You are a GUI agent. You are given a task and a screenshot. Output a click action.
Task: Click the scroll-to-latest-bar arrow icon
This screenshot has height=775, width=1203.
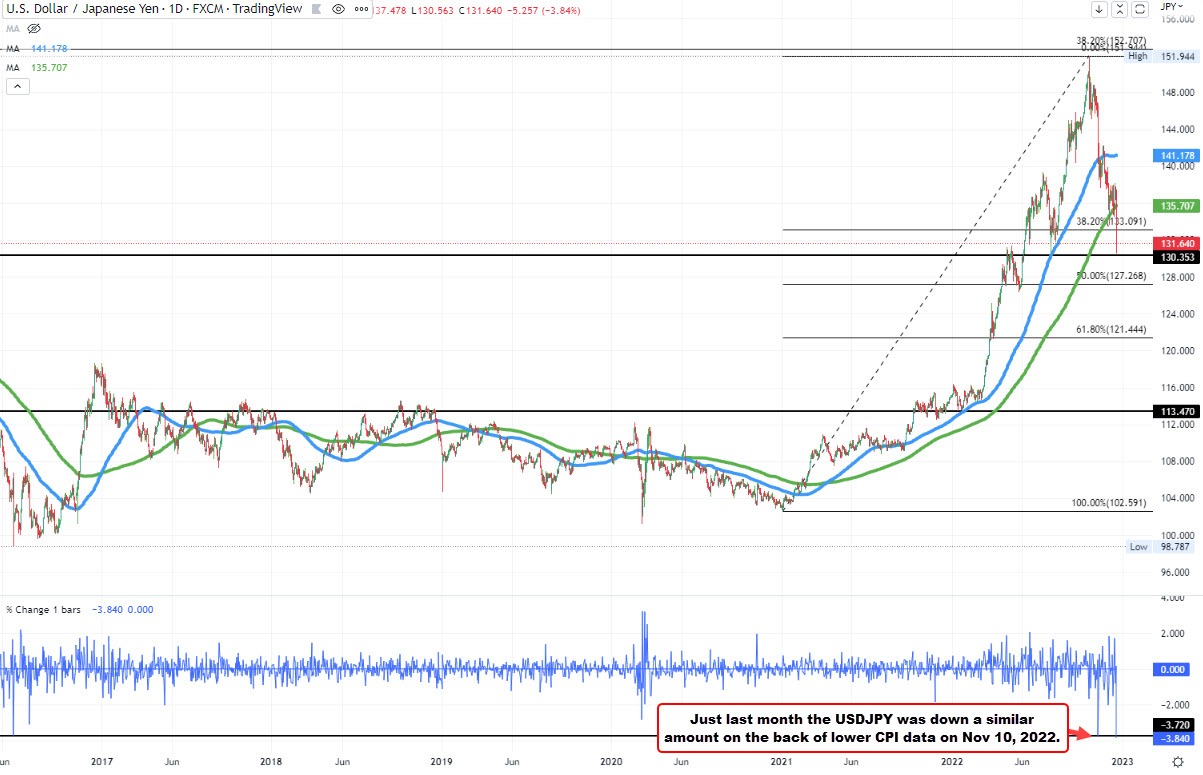click(1098, 8)
